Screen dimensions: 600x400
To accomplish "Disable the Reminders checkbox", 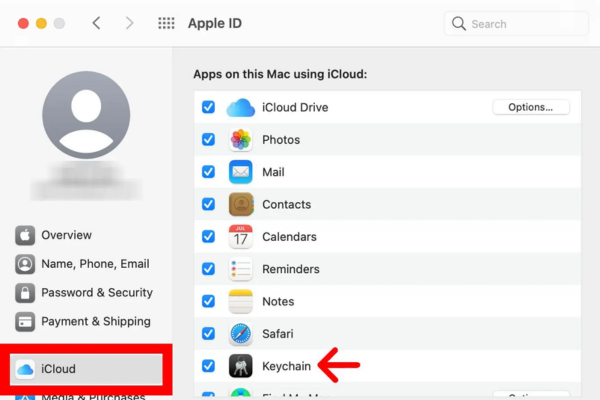I will pyautogui.click(x=208, y=269).
